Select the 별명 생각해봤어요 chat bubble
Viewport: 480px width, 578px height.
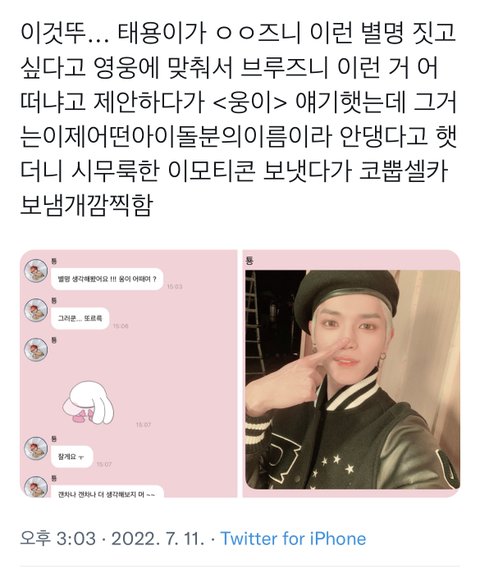[107, 279]
